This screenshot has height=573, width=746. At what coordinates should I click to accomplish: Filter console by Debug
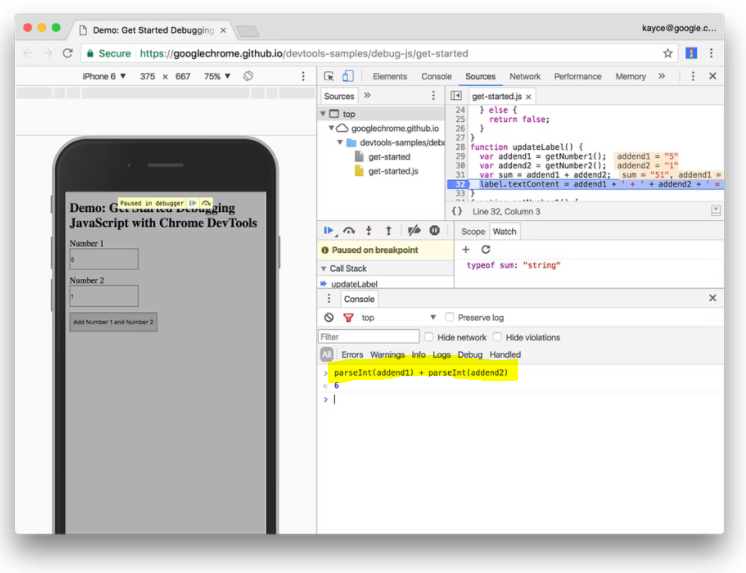(x=470, y=355)
